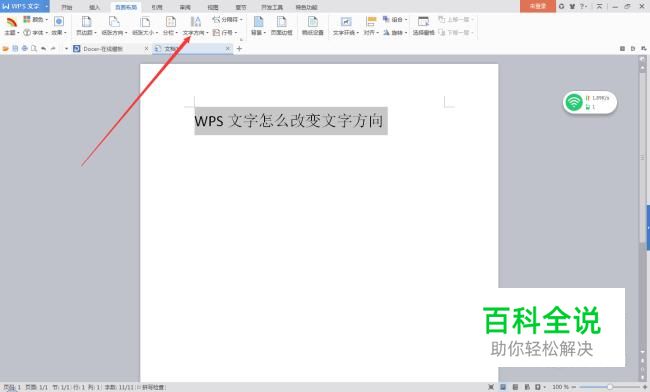This screenshot has height=392, width=650.
Task: Open the theme Colors (颜色) dropdown
Action: point(36,19)
